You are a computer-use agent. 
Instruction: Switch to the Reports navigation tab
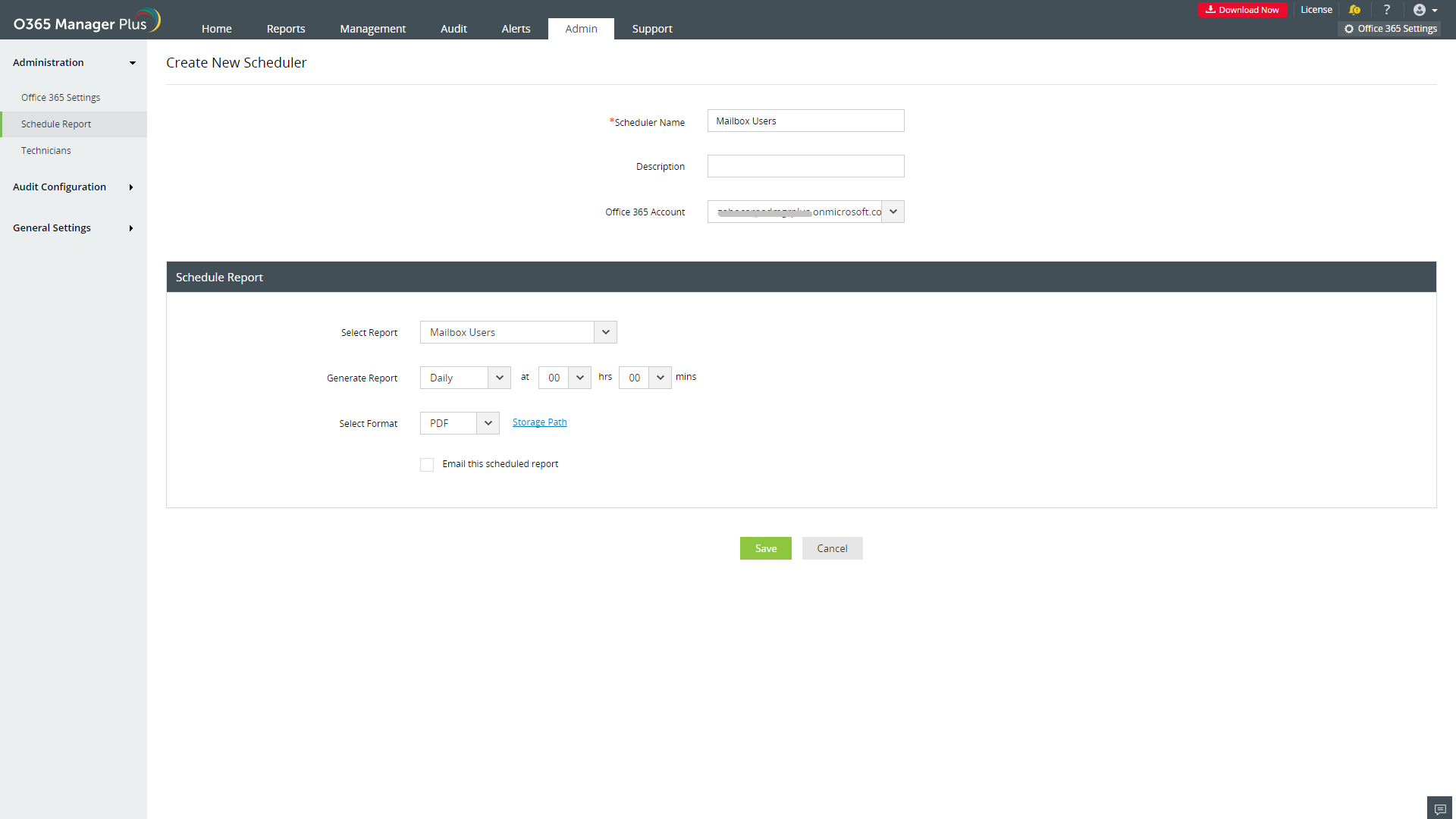tap(285, 29)
